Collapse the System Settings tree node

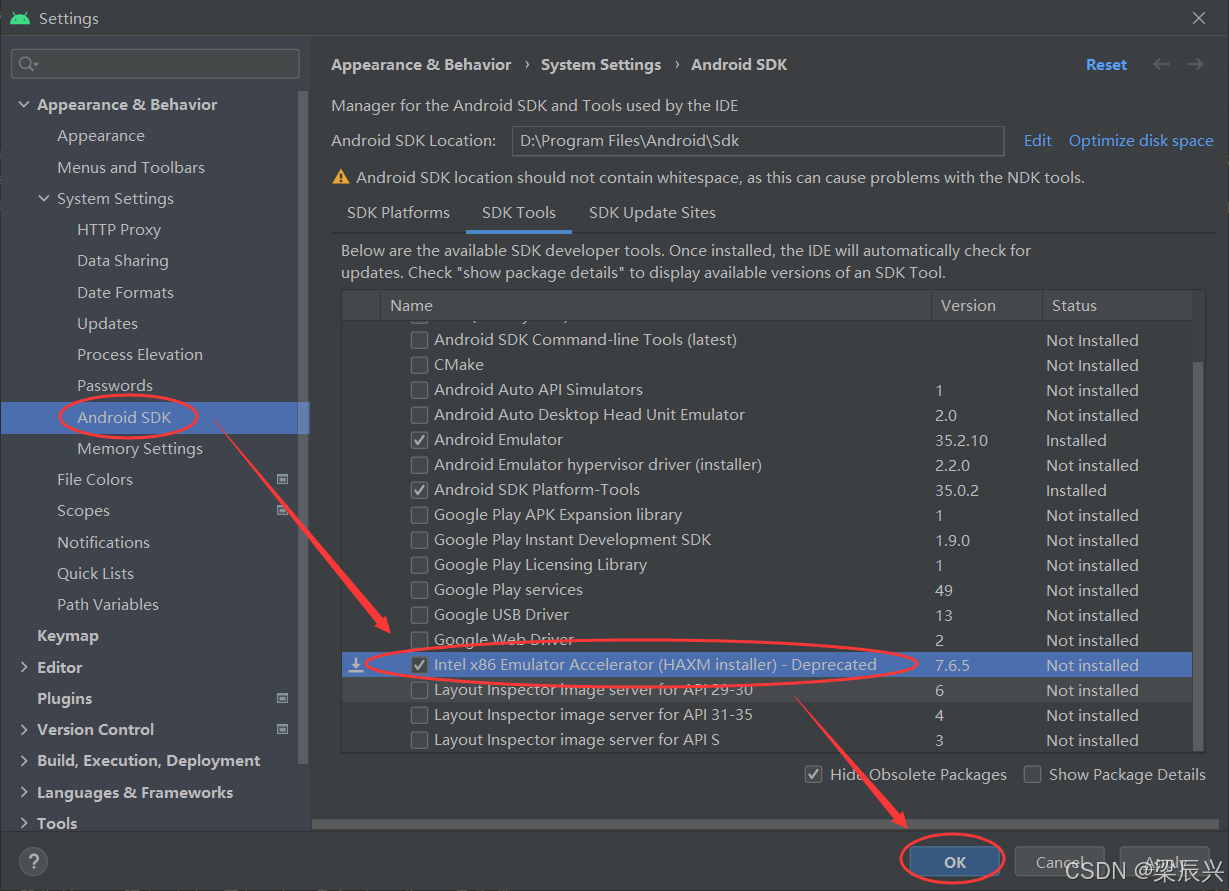[x=44, y=199]
